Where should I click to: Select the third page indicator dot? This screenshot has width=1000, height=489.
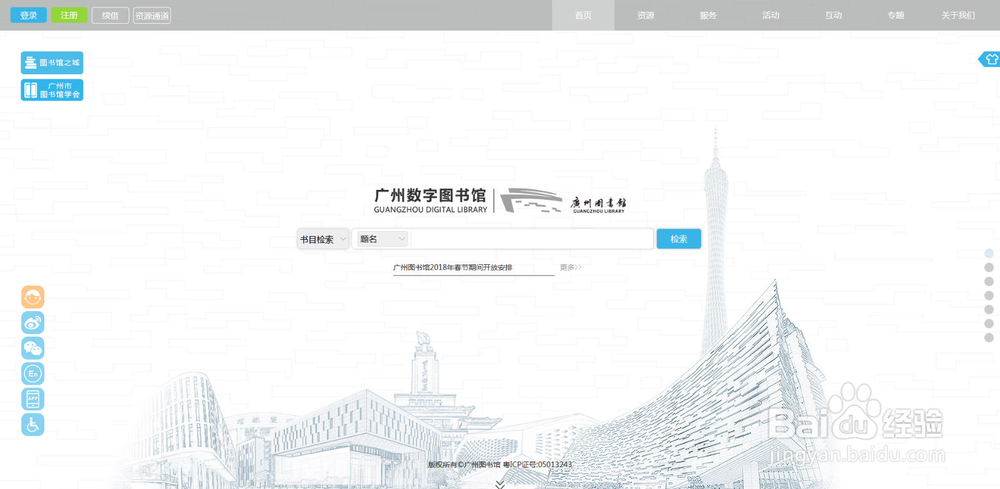click(x=989, y=281)
